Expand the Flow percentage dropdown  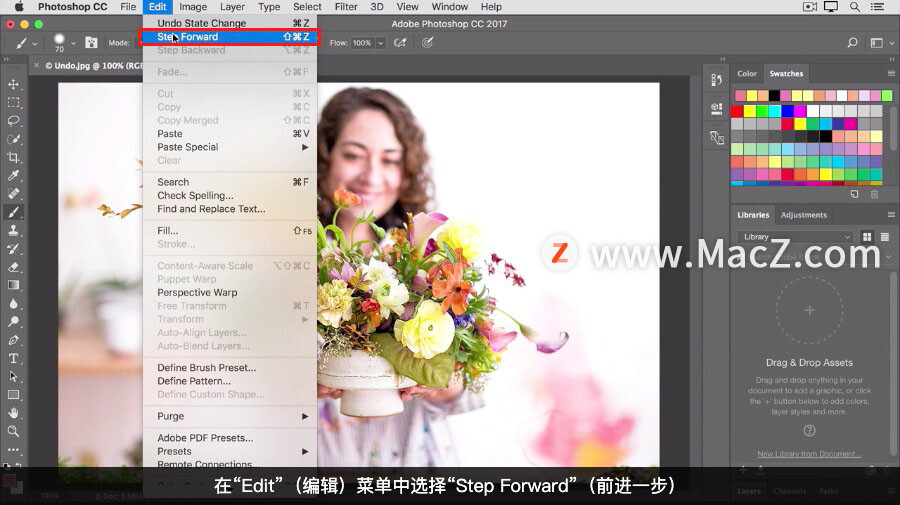[380, 43]
